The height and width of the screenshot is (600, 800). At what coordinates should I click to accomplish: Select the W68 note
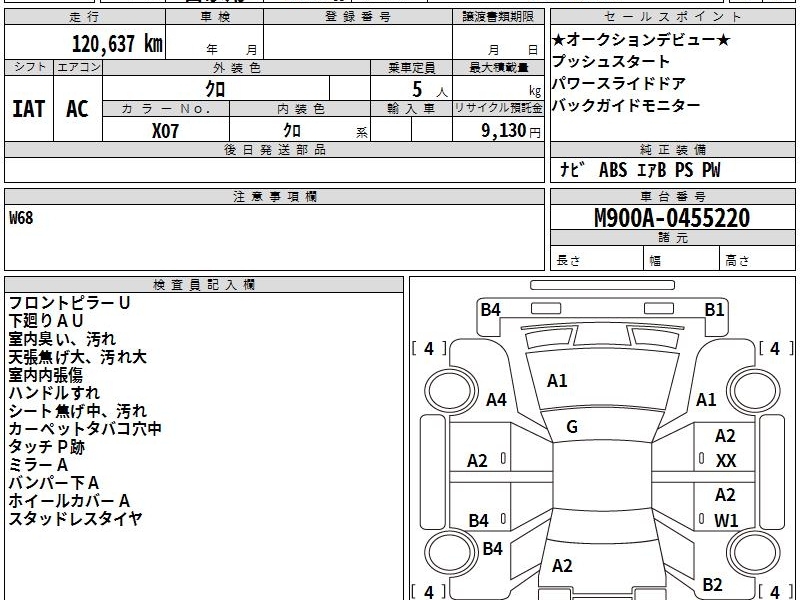click(21, 218)
